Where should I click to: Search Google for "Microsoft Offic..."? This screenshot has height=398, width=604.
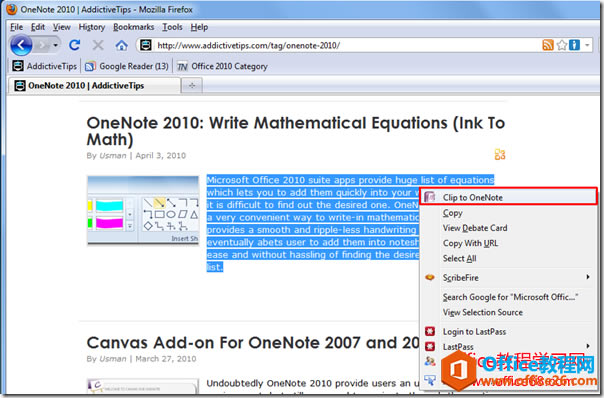point(508,297)
